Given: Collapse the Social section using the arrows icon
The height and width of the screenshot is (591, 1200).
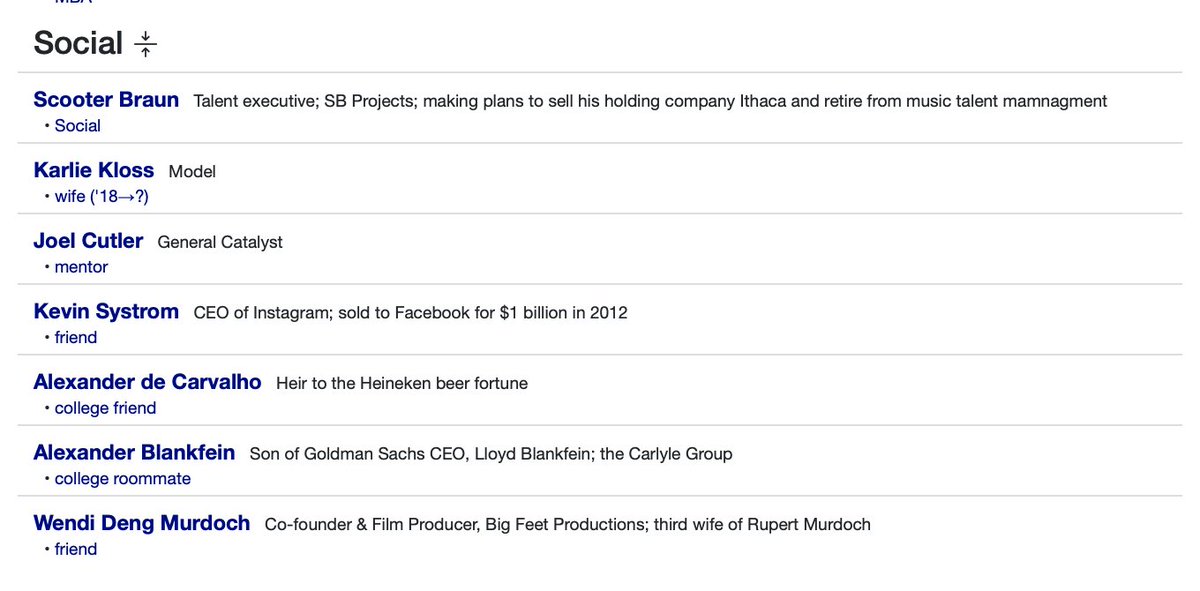Looking at the screenshot, I should pos(146,44).
